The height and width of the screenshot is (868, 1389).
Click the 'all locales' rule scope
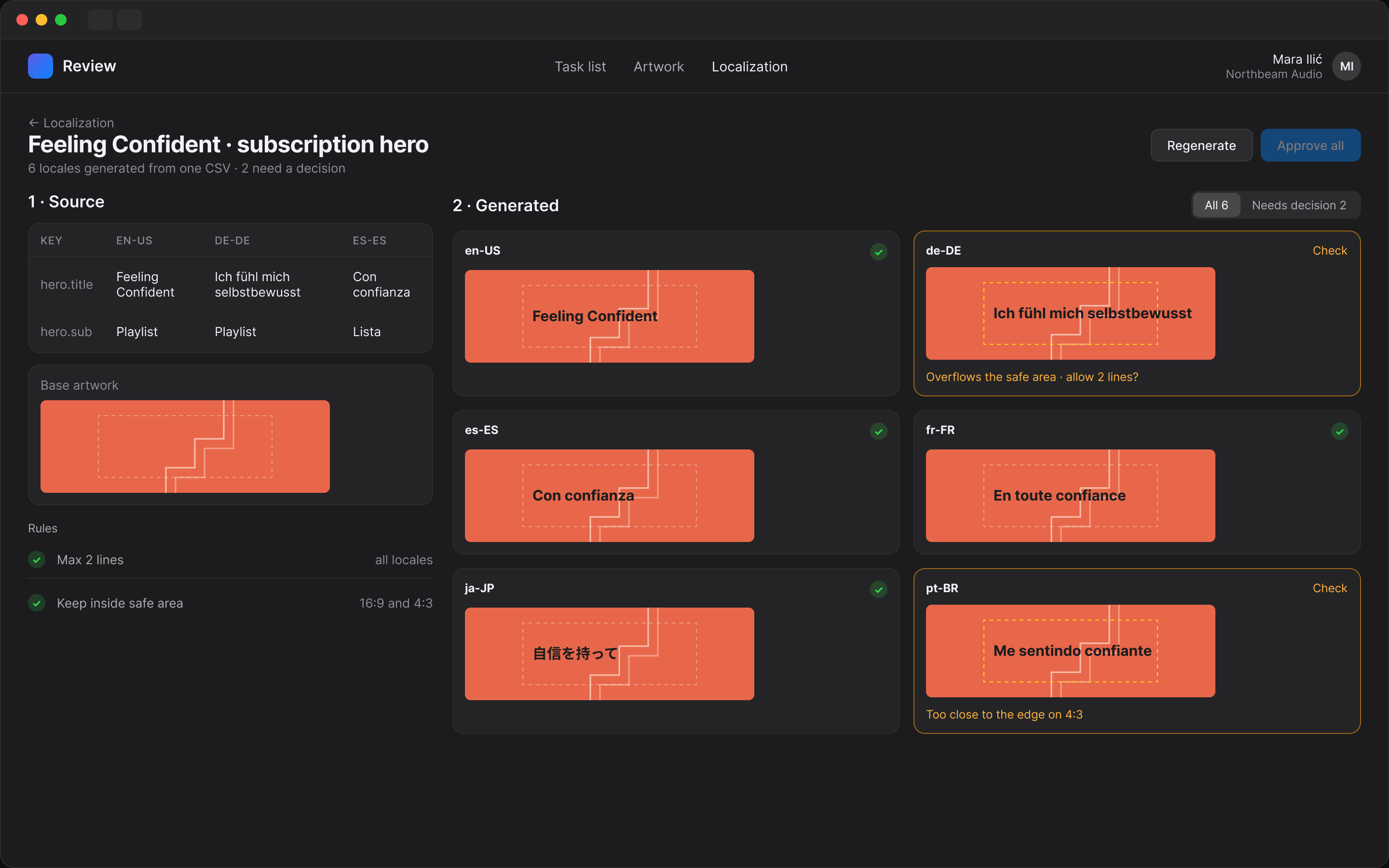click(x=404, y=560)
